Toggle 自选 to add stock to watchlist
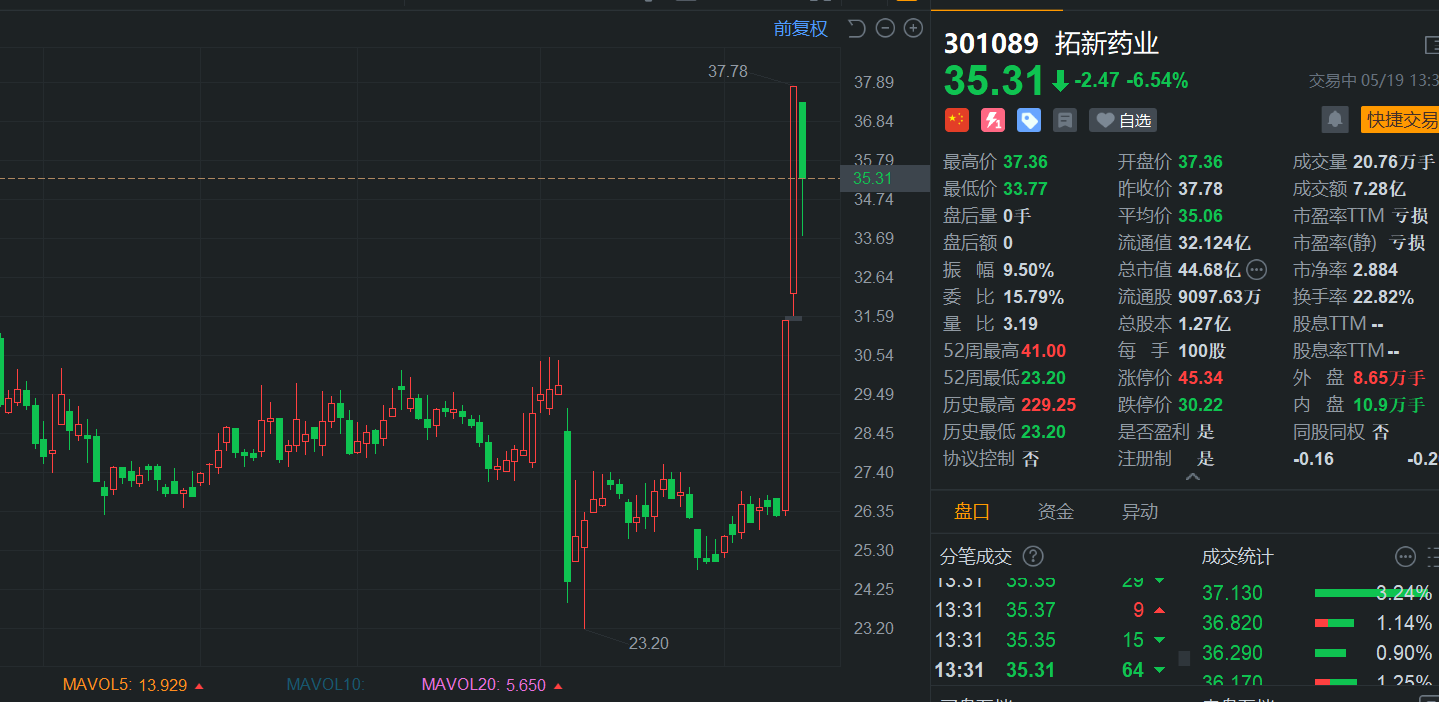The height and width of the screenshot is (702, 1439). point(1122,119)
